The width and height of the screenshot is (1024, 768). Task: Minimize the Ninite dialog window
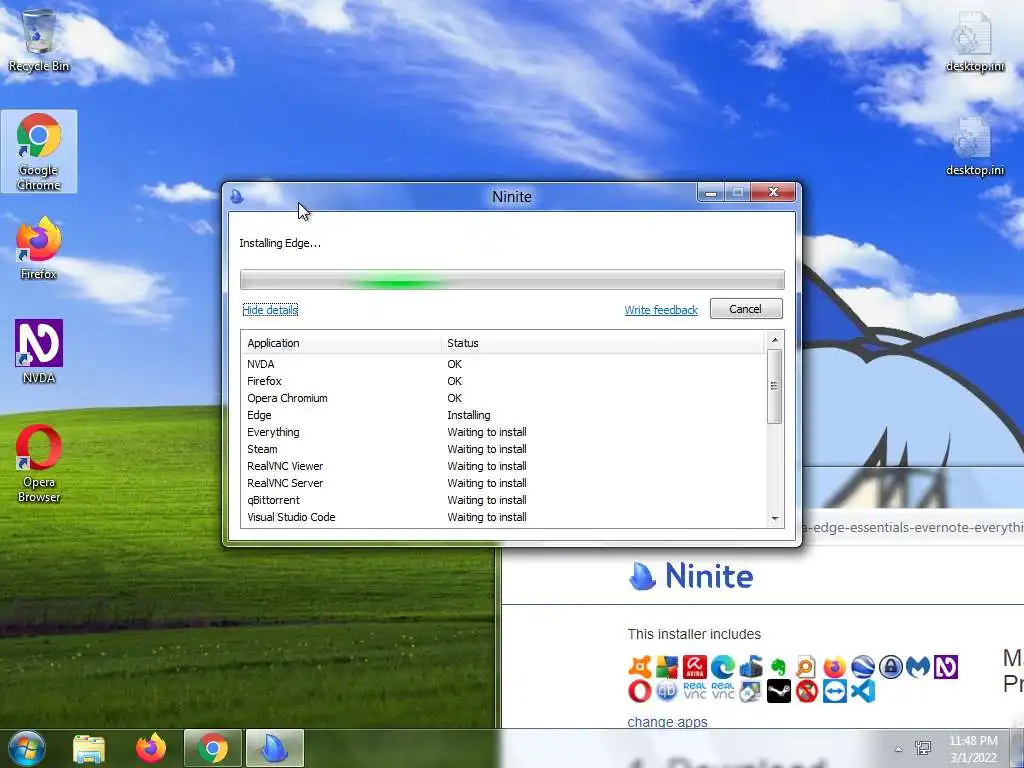point(711,193)
